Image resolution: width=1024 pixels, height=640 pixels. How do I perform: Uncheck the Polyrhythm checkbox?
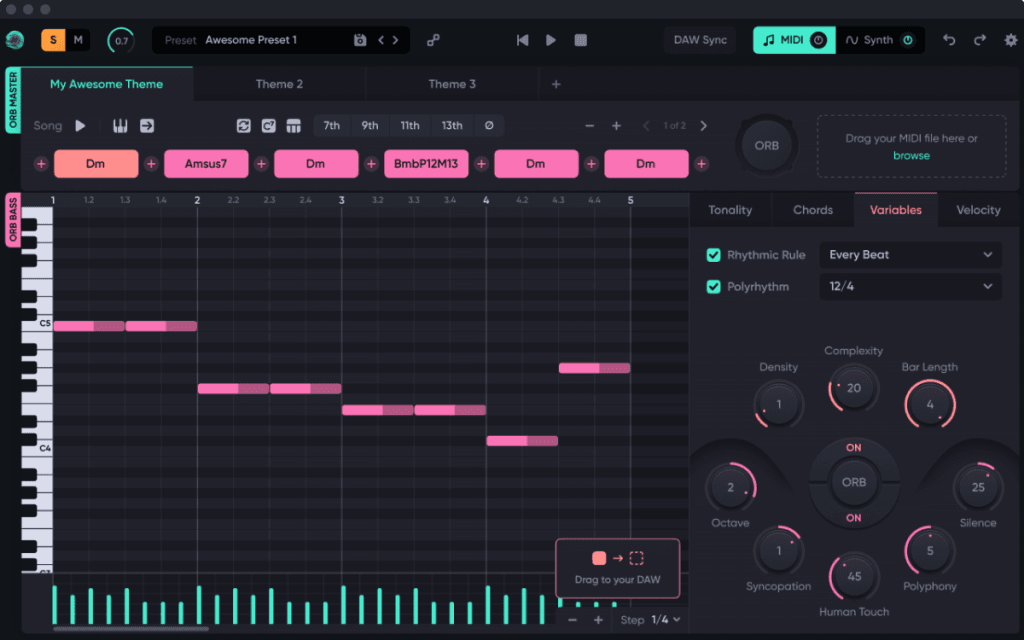(713, 287)
